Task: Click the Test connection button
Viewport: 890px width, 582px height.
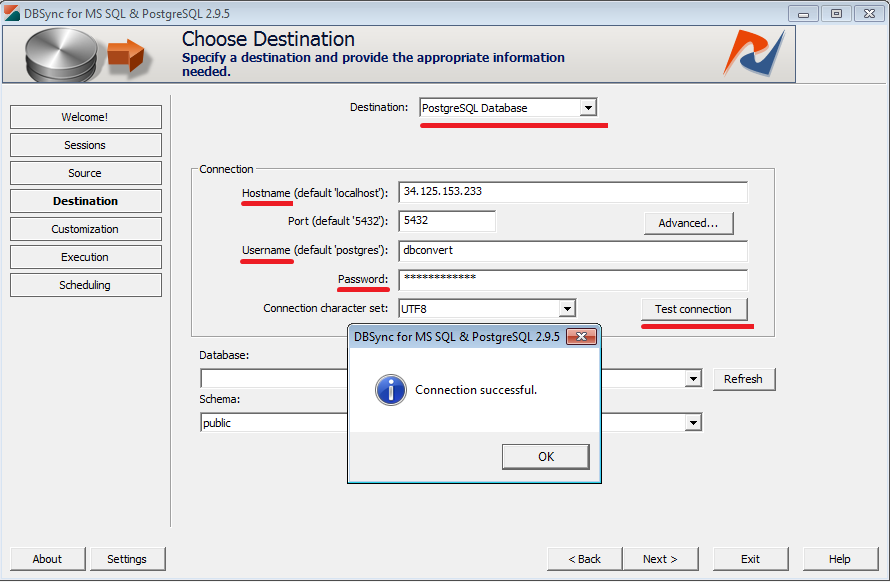Action: pos(694,309)
